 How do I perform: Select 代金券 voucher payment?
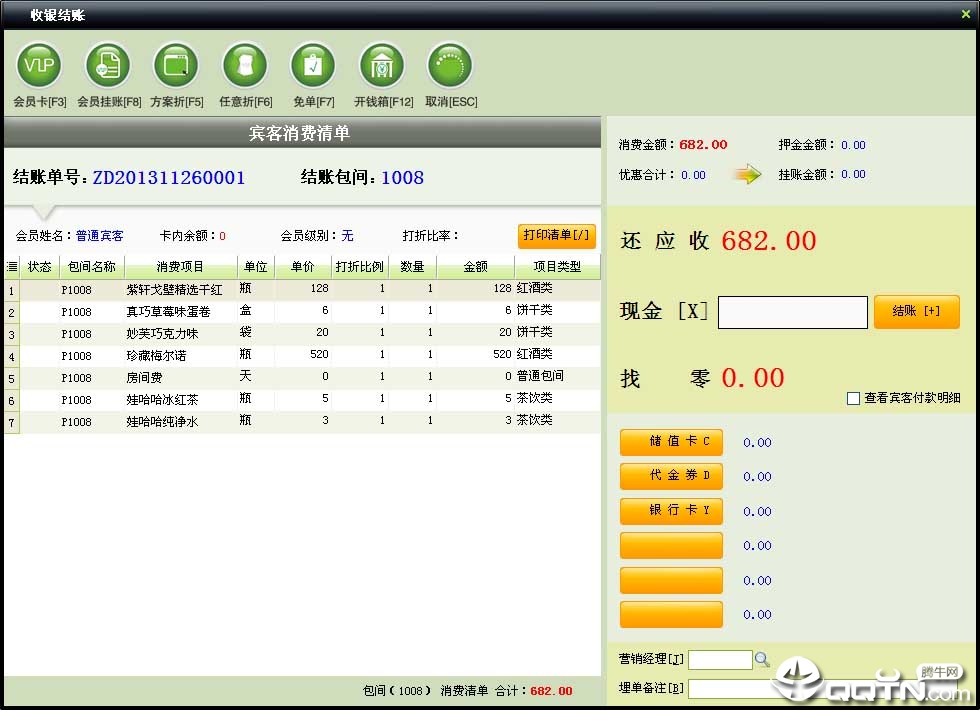[x=671, y=476]
